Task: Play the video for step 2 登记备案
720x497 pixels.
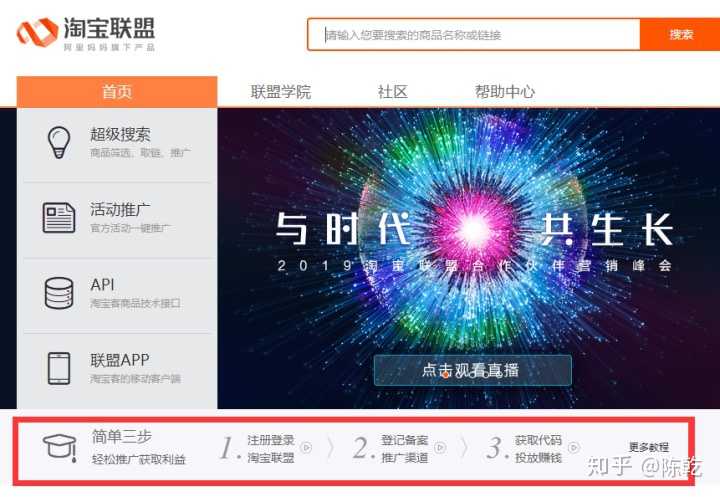Action: click(x=440, y=447)
